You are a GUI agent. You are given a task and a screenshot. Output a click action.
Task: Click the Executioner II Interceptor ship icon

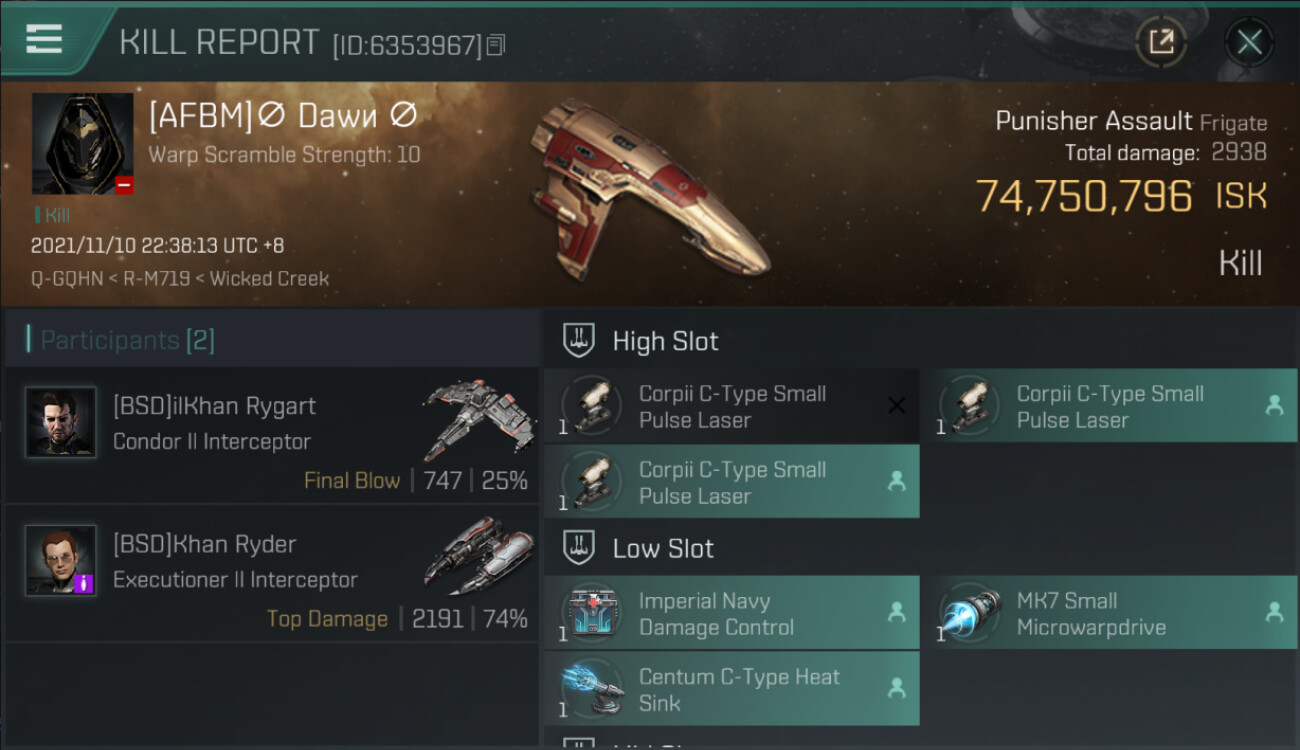coord(474,555)
